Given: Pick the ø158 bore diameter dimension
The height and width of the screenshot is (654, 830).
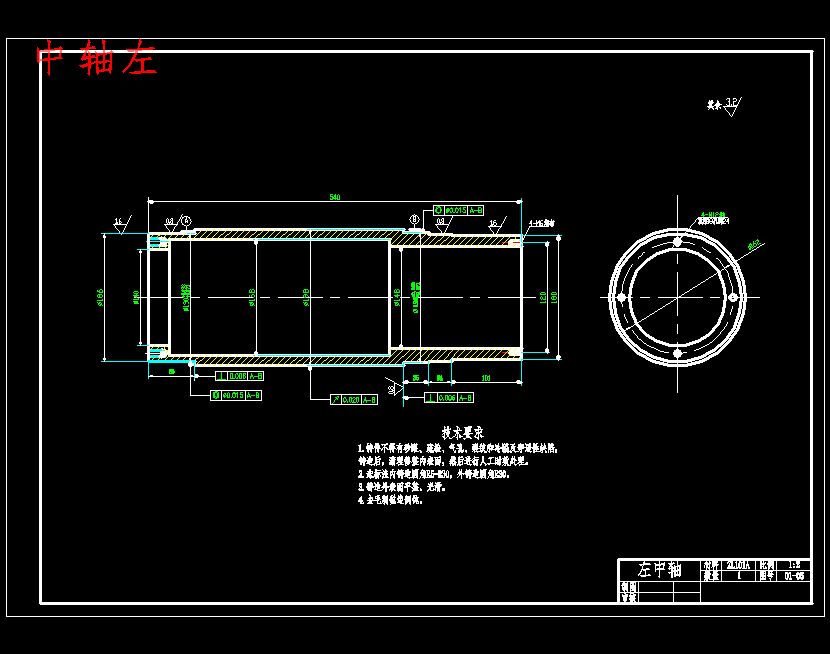Looking at the screenshot, I should 252,297.
